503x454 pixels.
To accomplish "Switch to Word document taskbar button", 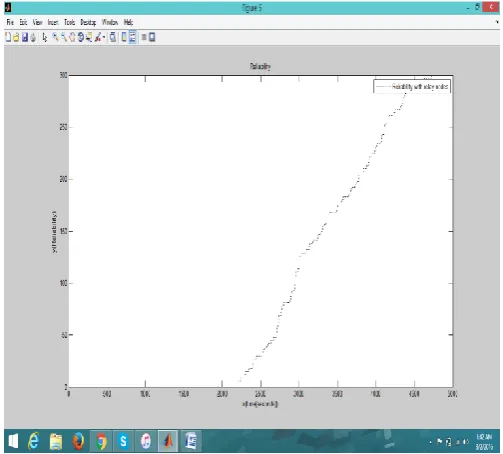I will click(x=191, y=441).
